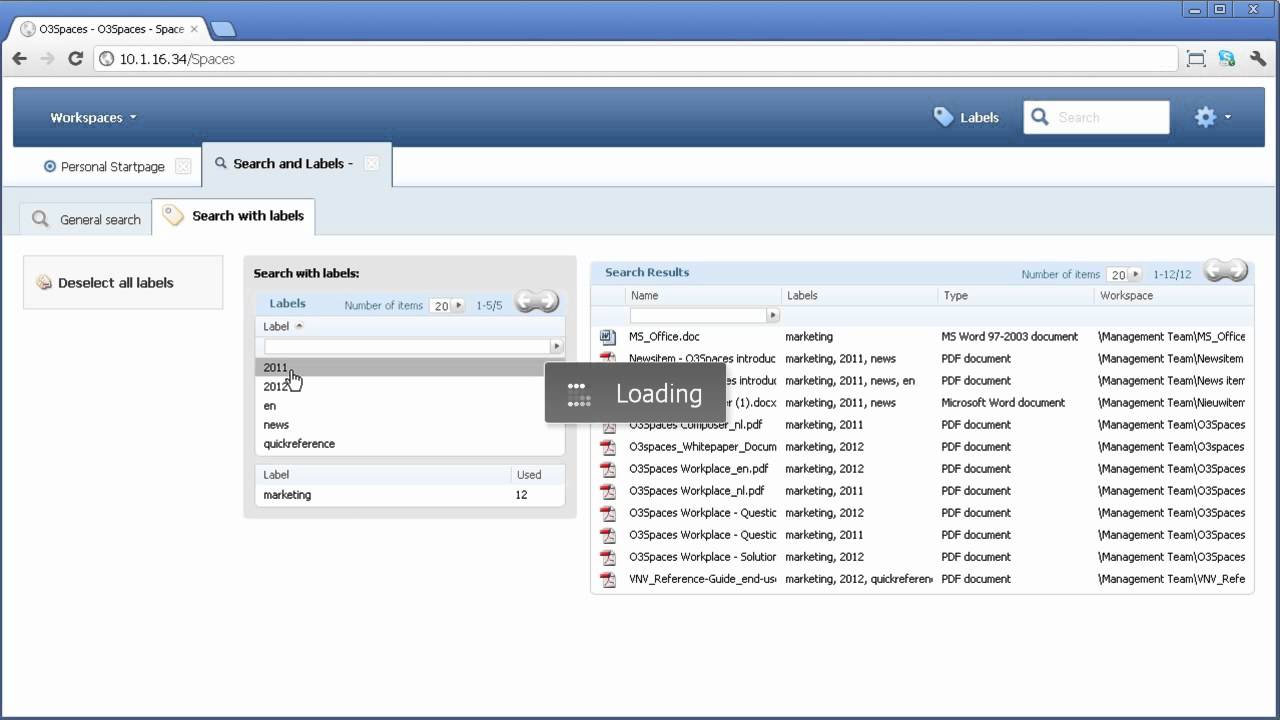1280x720 pixels.
Task: Apply the Label filter arrow button
Action: click(557, 346)
